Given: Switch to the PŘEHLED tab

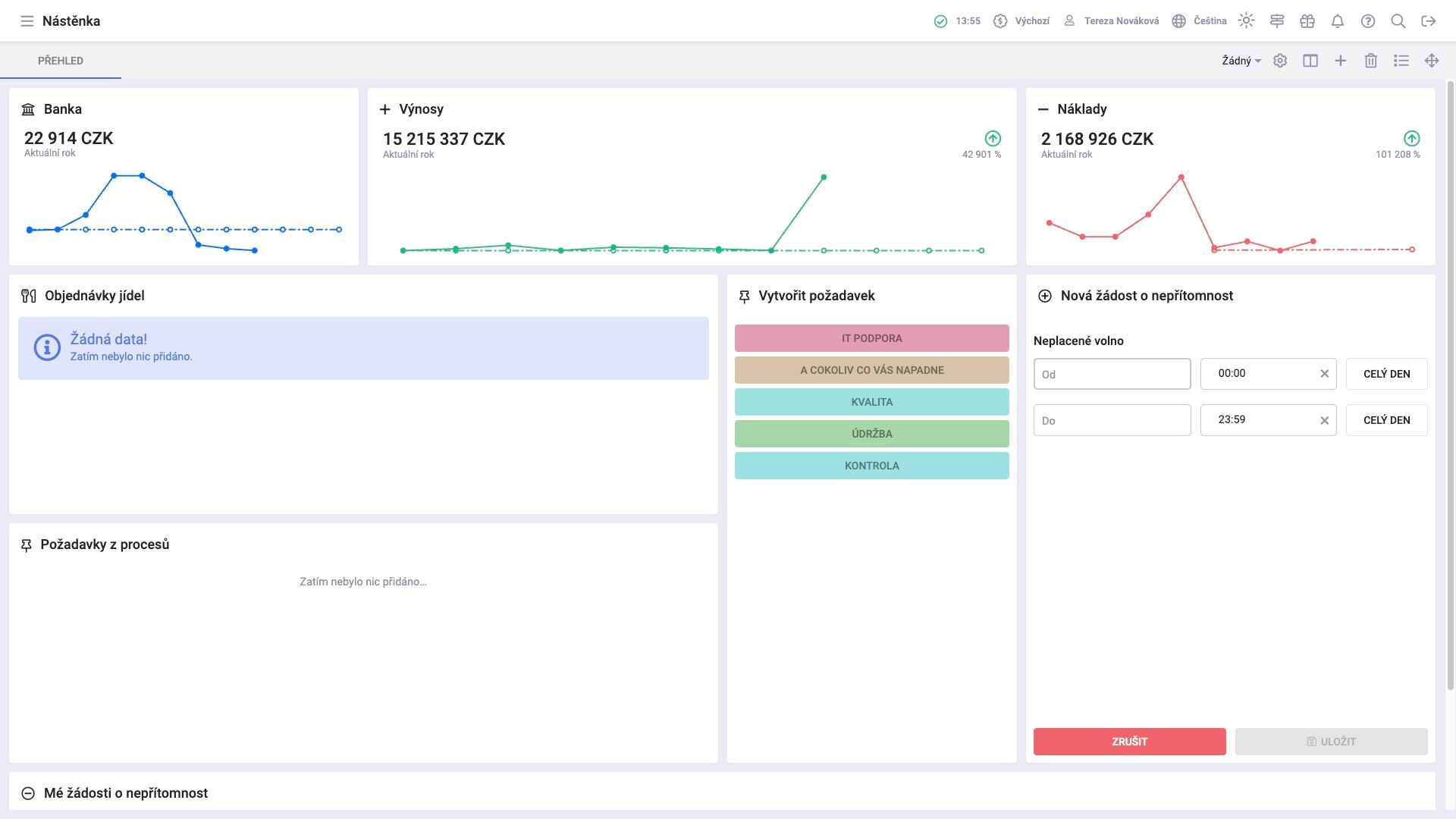Looking at the screenshot, I should click(61, 61).
